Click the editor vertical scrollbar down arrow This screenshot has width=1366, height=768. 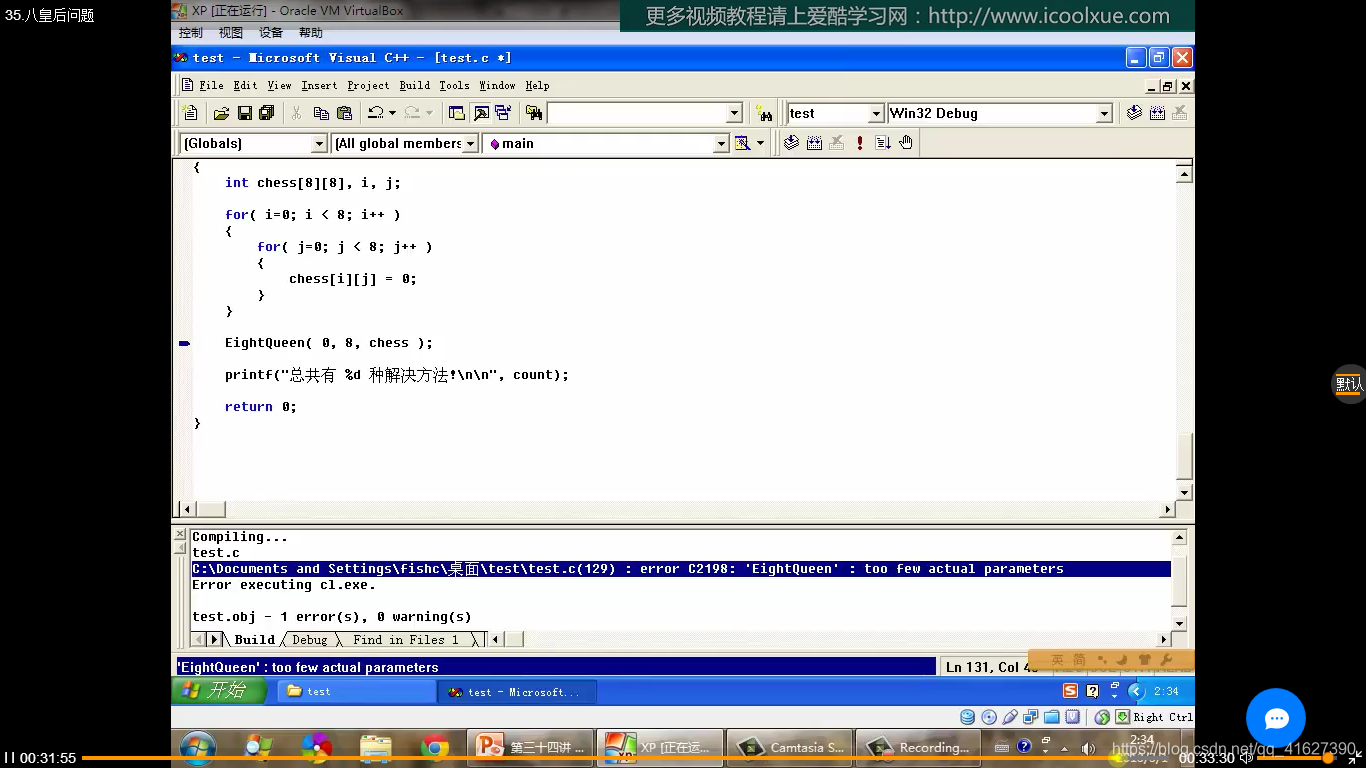point(1184,492)
